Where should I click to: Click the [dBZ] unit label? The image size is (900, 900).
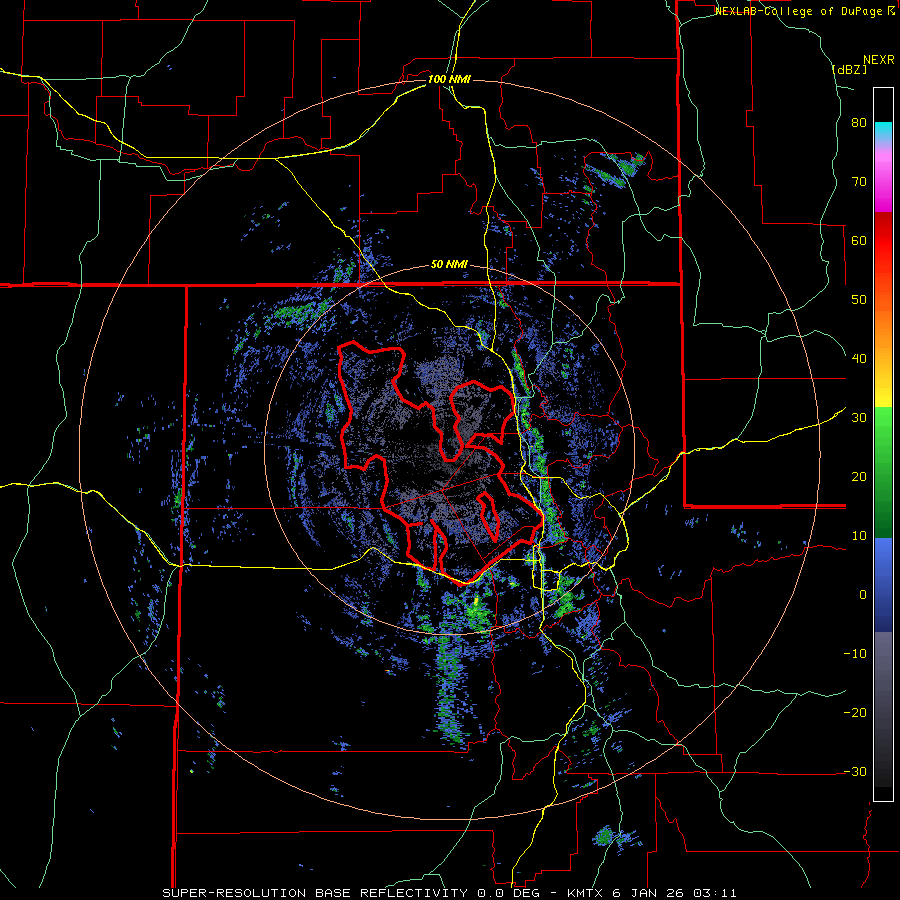tap(849, 69)
